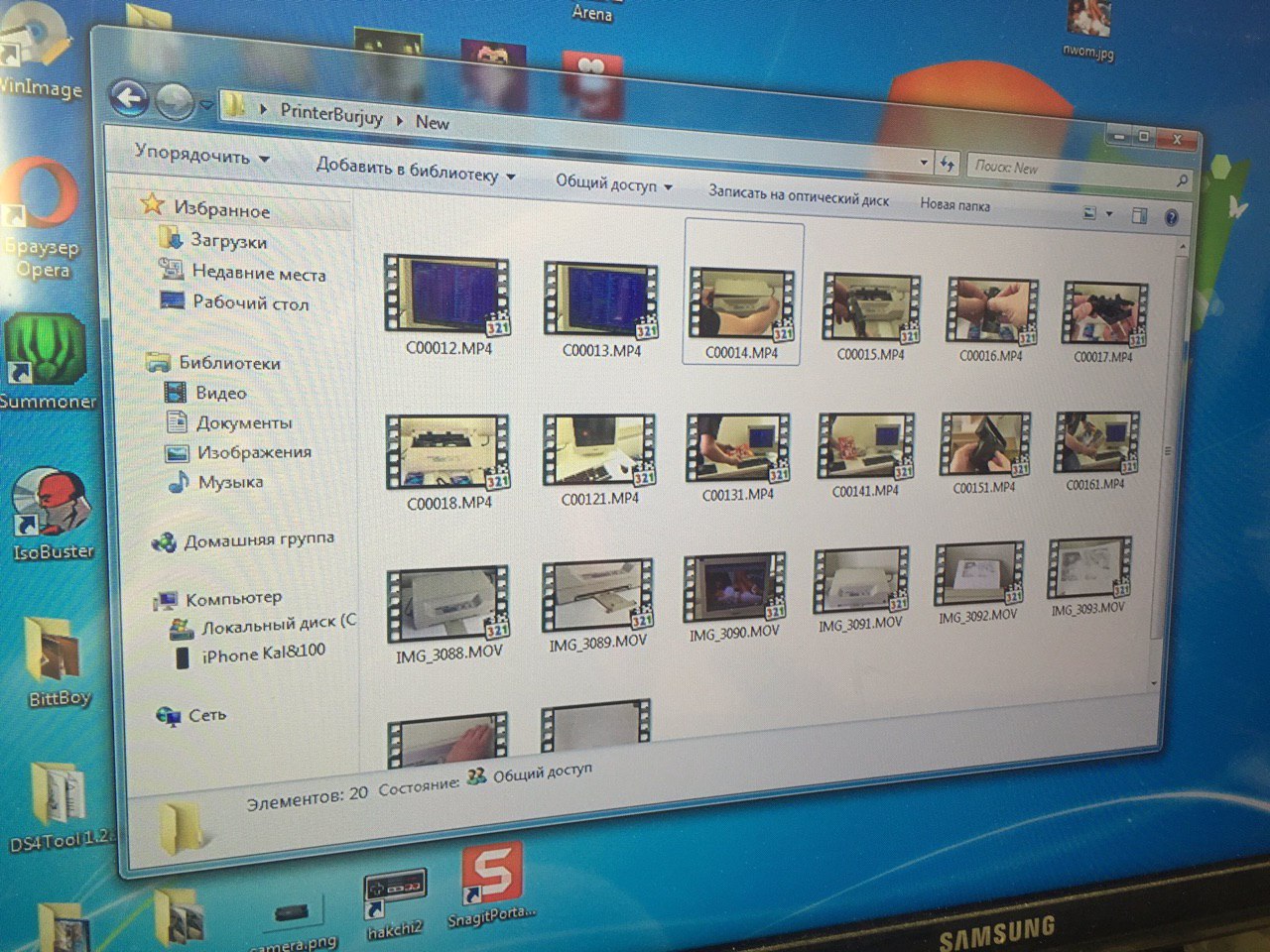
Task: Open the Упорядочить menu
Action: pyautogui.click(x=201, y=156)
